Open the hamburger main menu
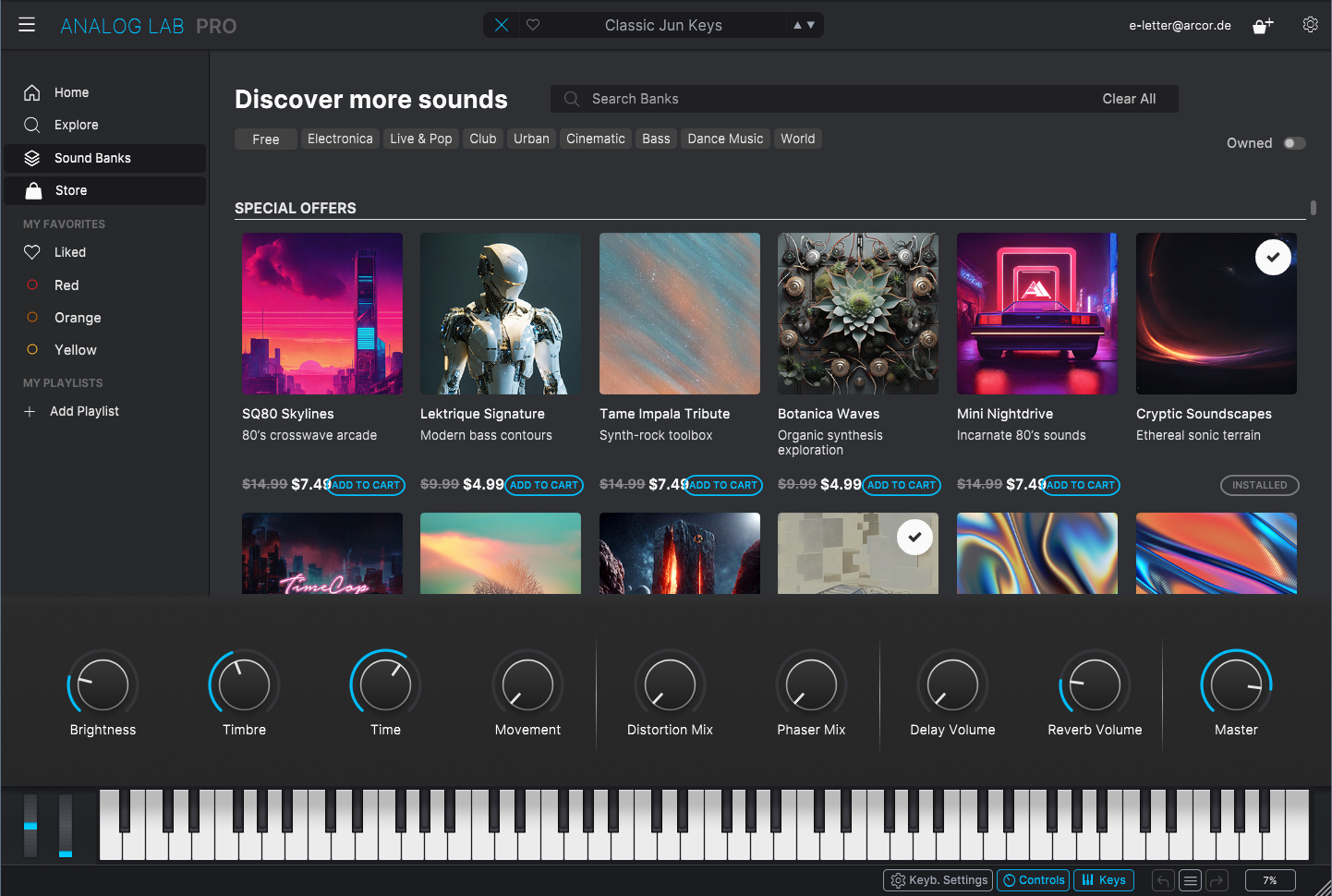The image size is (1332, 896). tap(27, 25)
